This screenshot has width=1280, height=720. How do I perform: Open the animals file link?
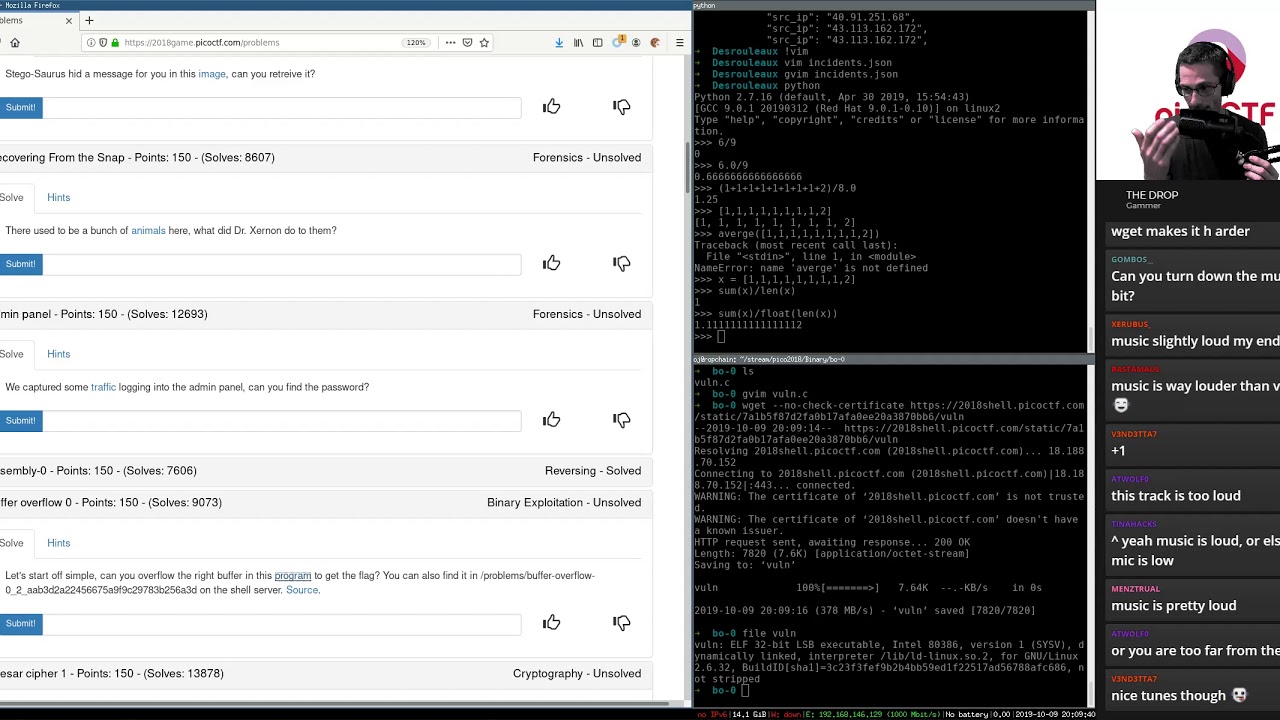(x=148, y=231)
